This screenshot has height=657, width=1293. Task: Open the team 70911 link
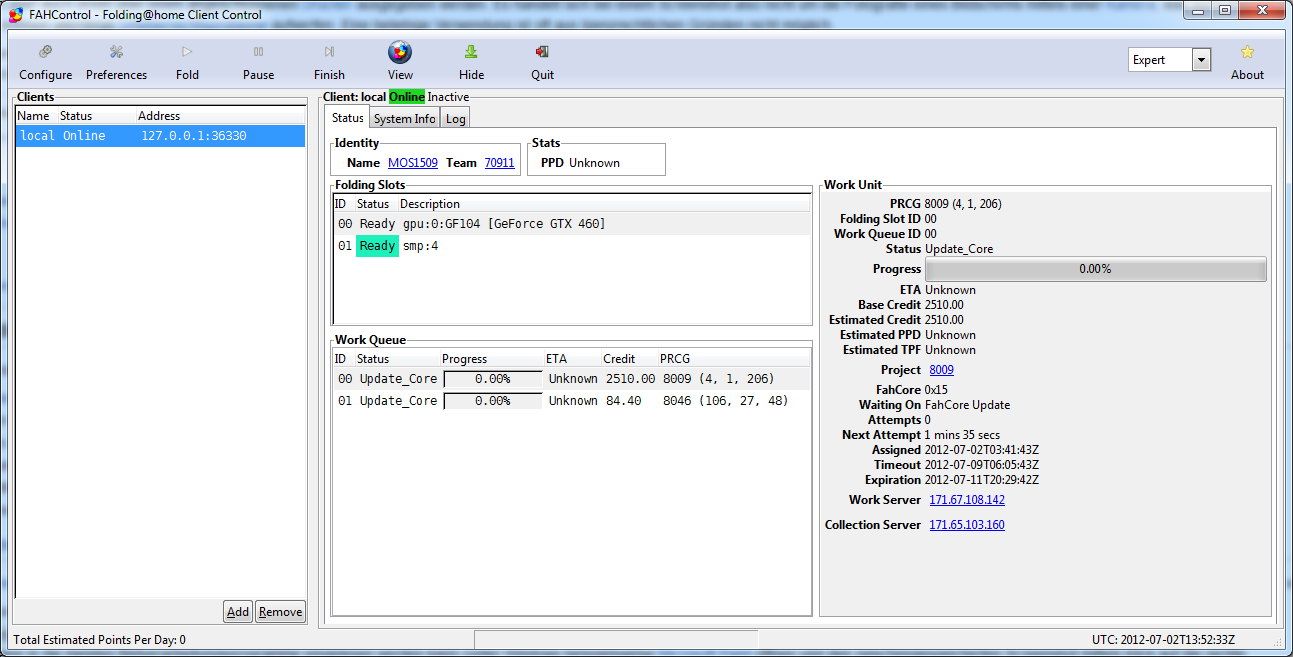point(500,162)
